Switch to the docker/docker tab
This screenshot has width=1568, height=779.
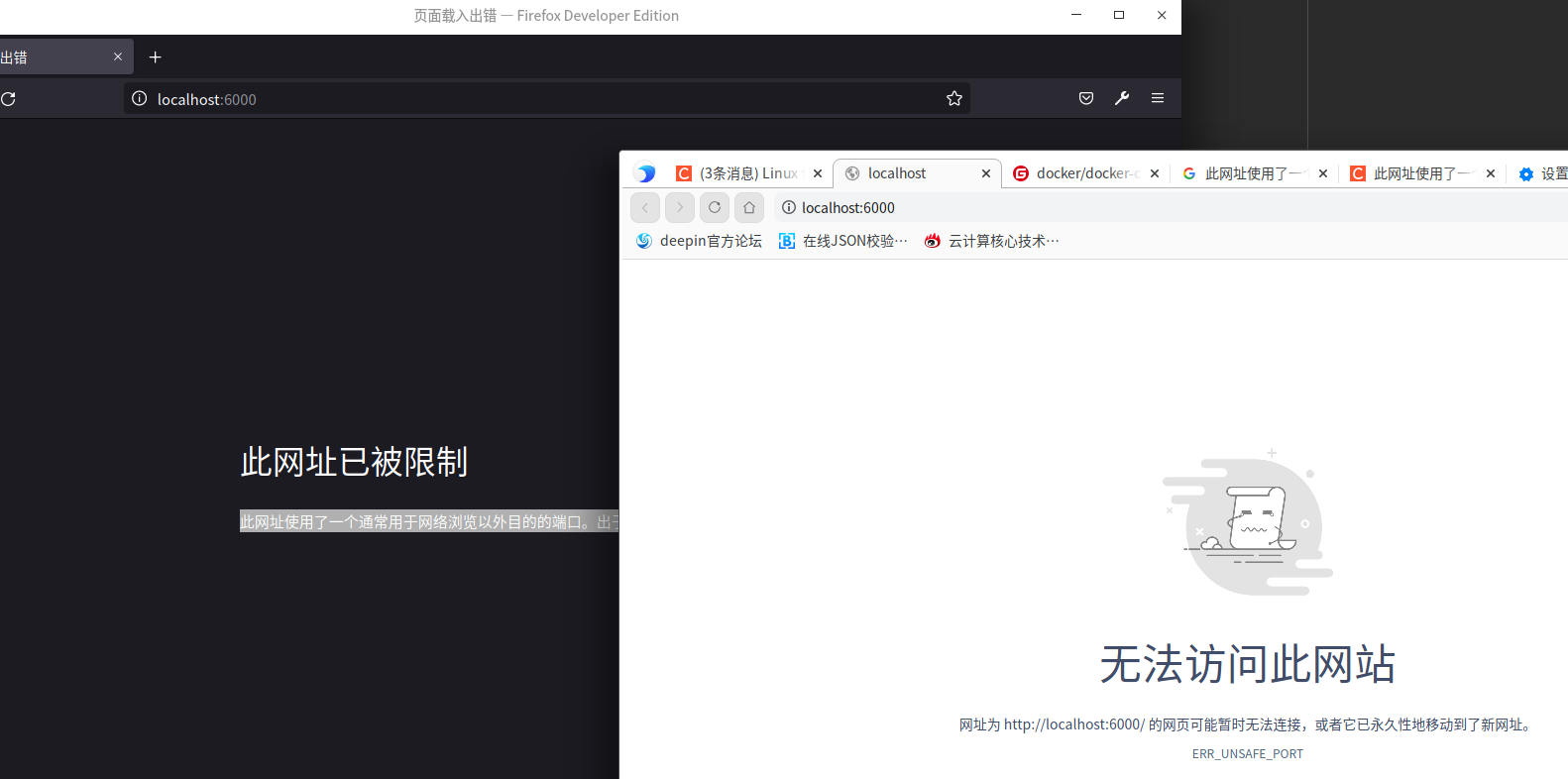[x=1086, y=173]
